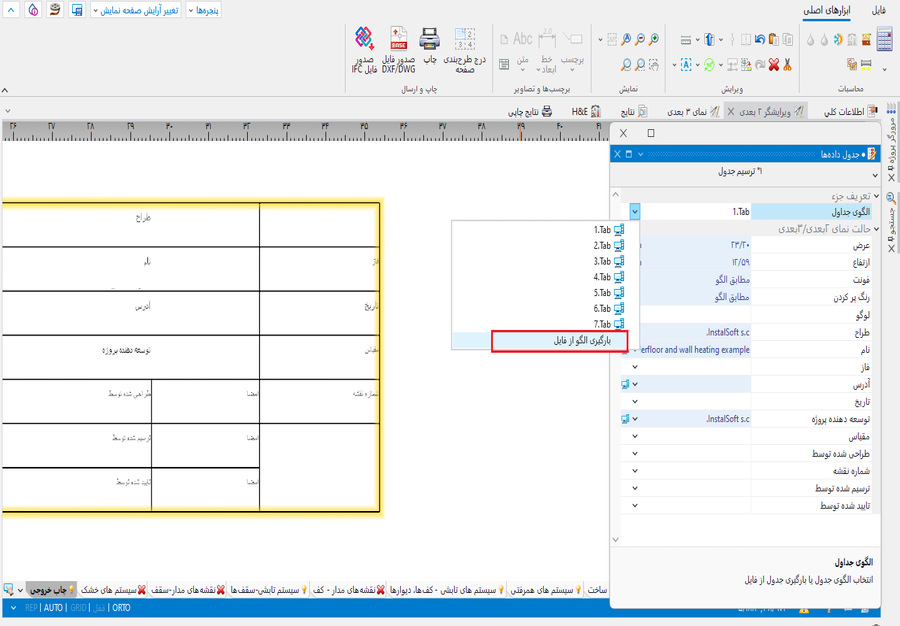
Task: Click the طراح value input field
Action: click(x=690, y=333)
